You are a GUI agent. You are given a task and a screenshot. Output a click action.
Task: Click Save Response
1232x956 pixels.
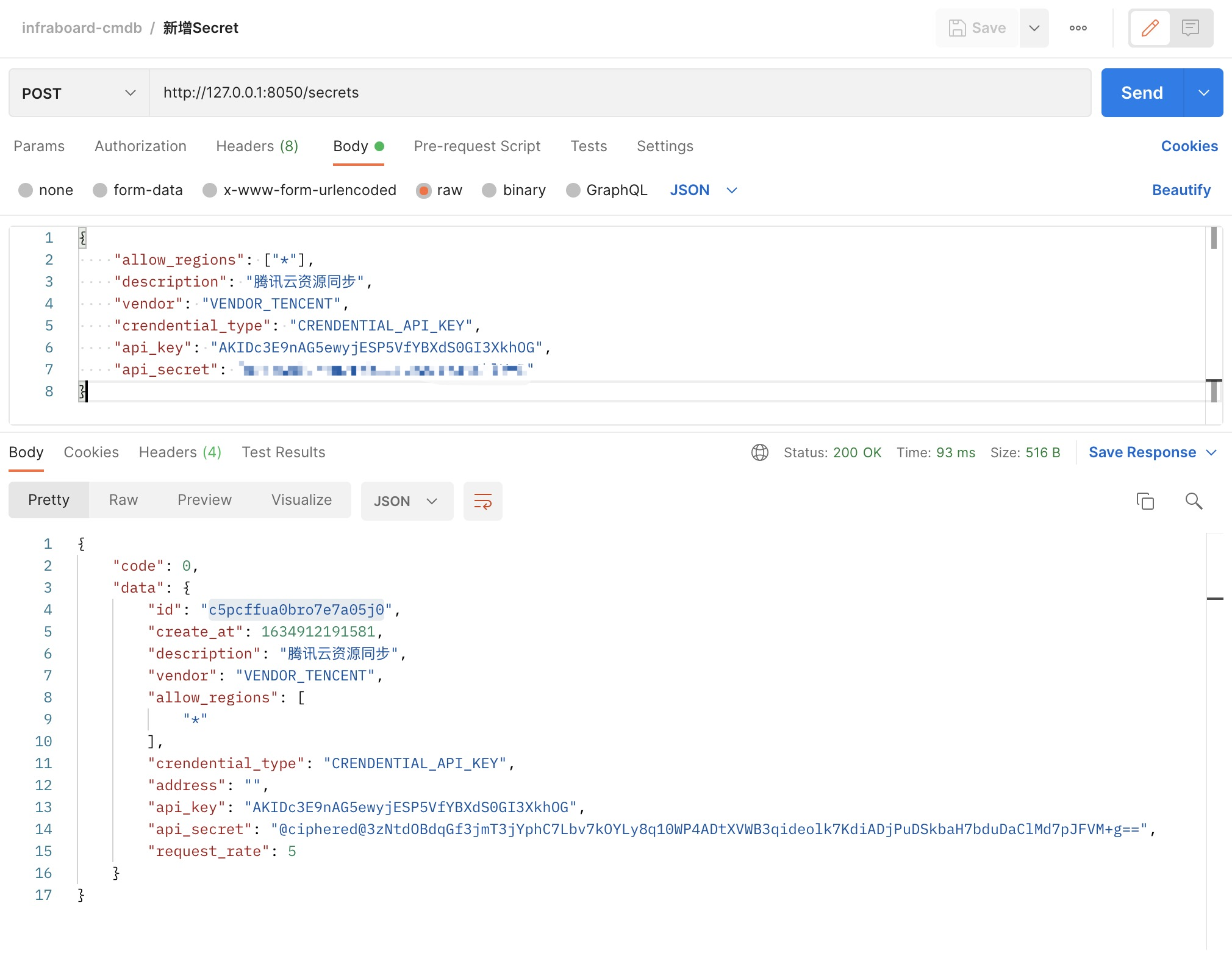[1142, 452]
